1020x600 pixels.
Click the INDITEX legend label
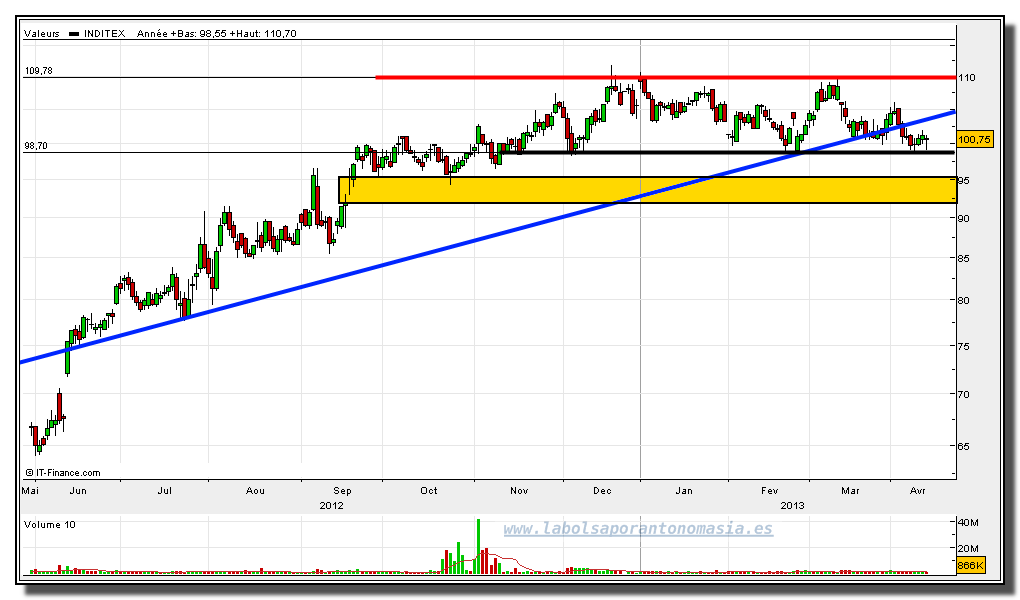point(104,33)
